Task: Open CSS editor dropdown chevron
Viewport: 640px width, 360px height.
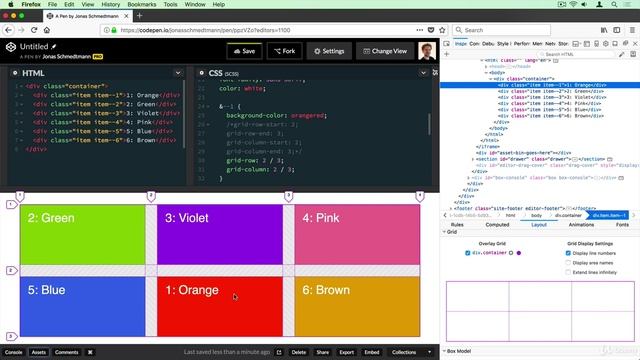Action: click(423, 73)
